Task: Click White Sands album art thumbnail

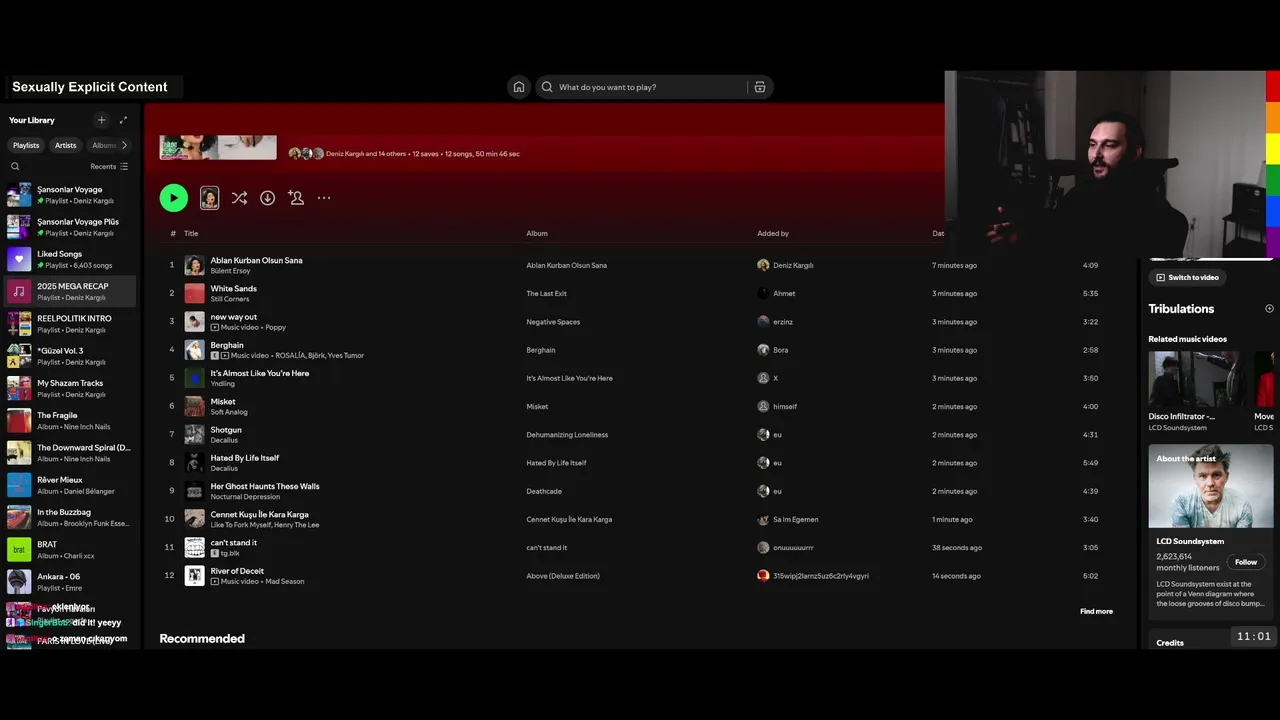Action: coord(194,293)
